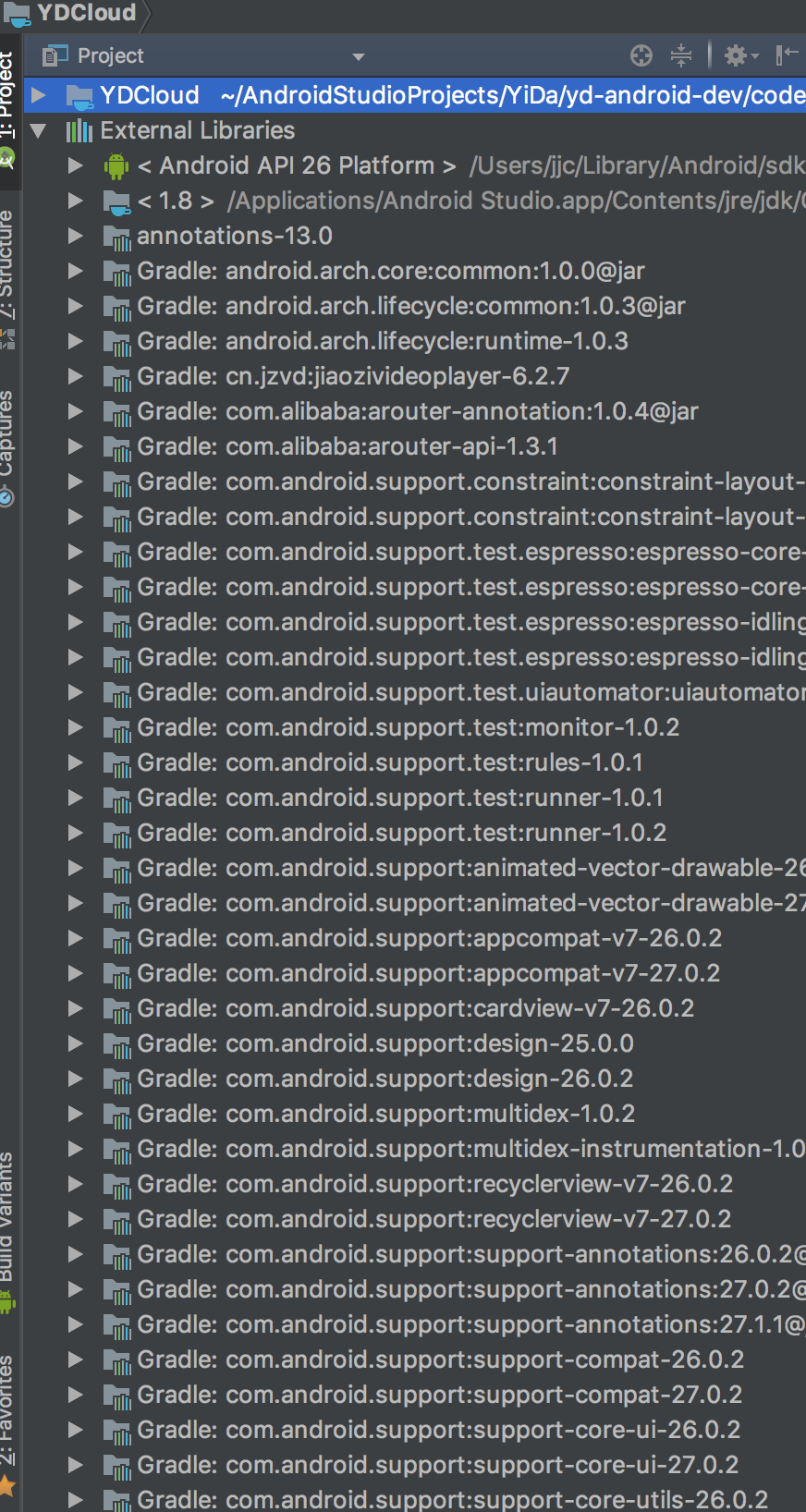806x1512 pixels.
Task: Select Gradle: support-compat-26.0.2 row
Action: click(x=415, y=1360)
